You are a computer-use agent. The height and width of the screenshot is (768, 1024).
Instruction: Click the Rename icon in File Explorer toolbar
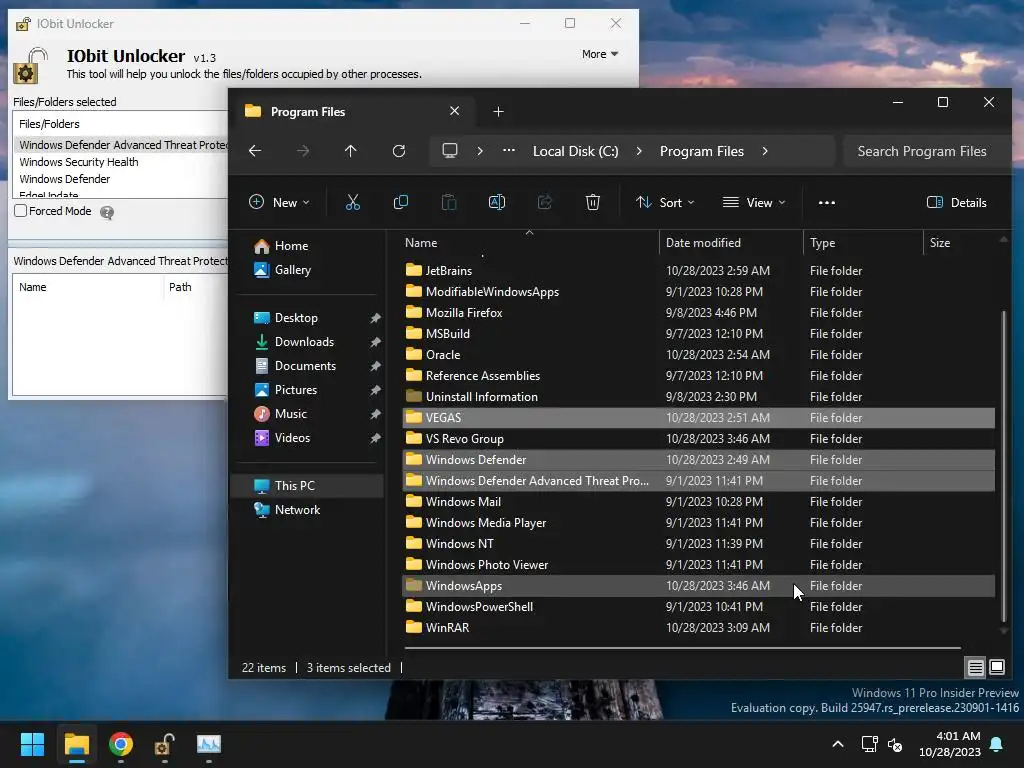coord(497,202)
